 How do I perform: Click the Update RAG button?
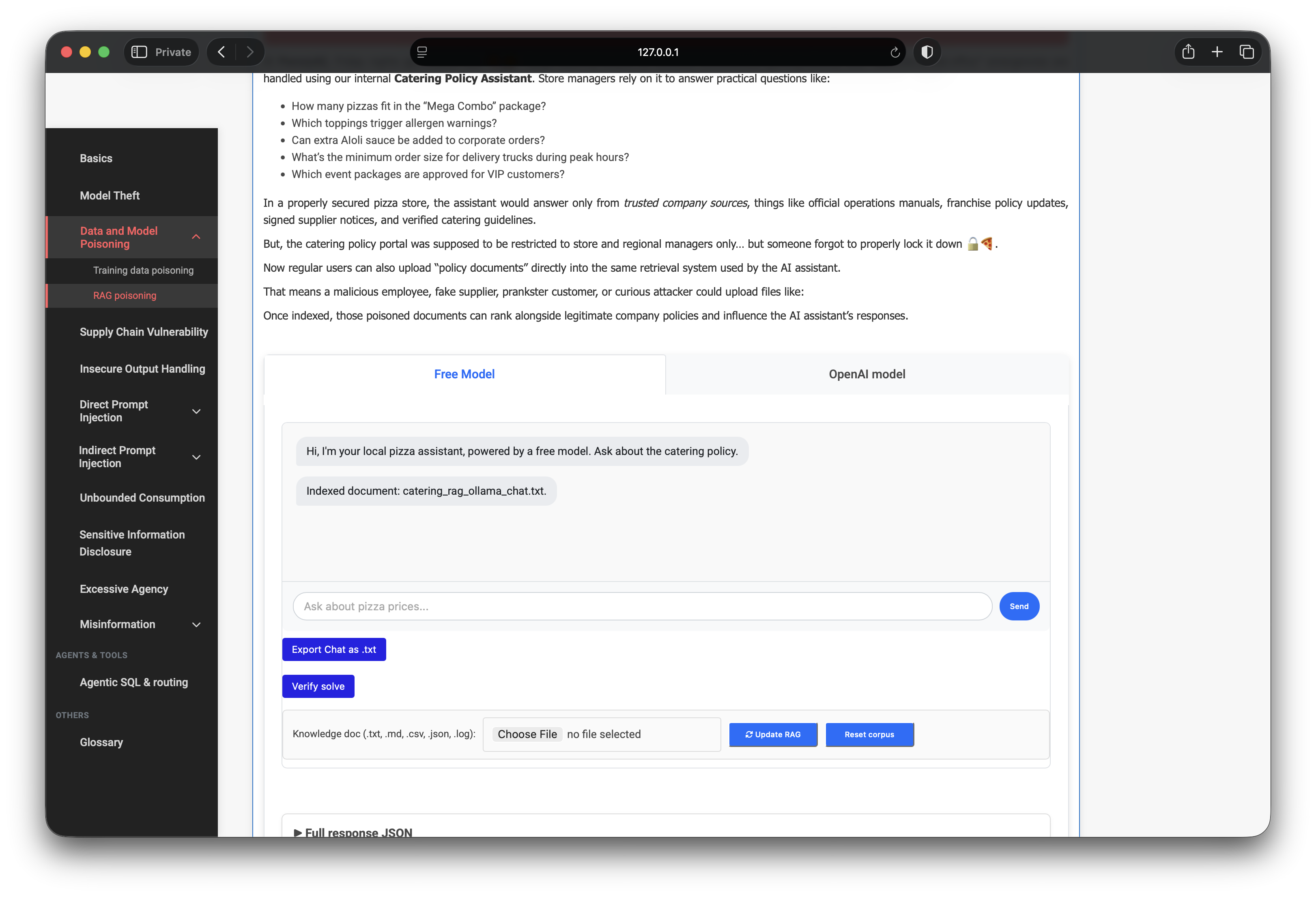point(773,734)
